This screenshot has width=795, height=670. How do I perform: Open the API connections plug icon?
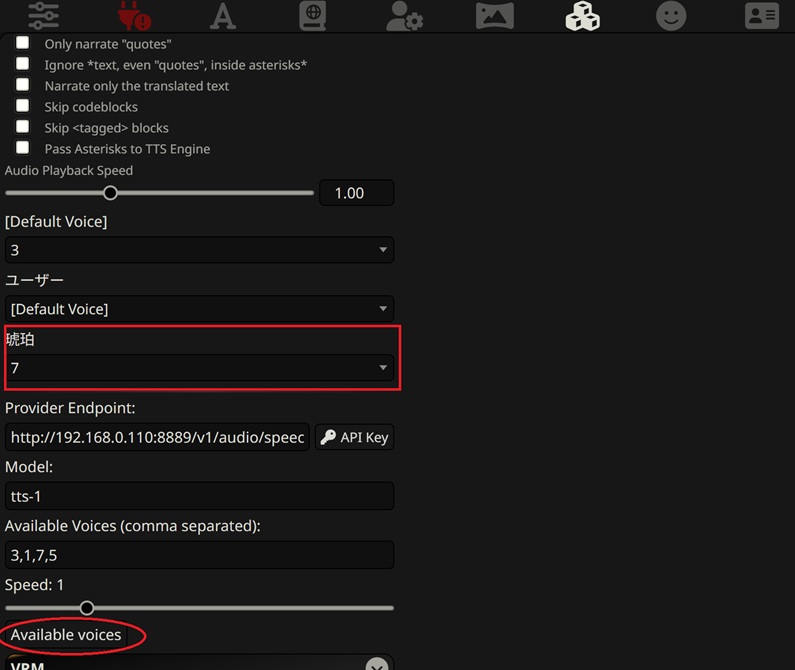click(134, 16)
